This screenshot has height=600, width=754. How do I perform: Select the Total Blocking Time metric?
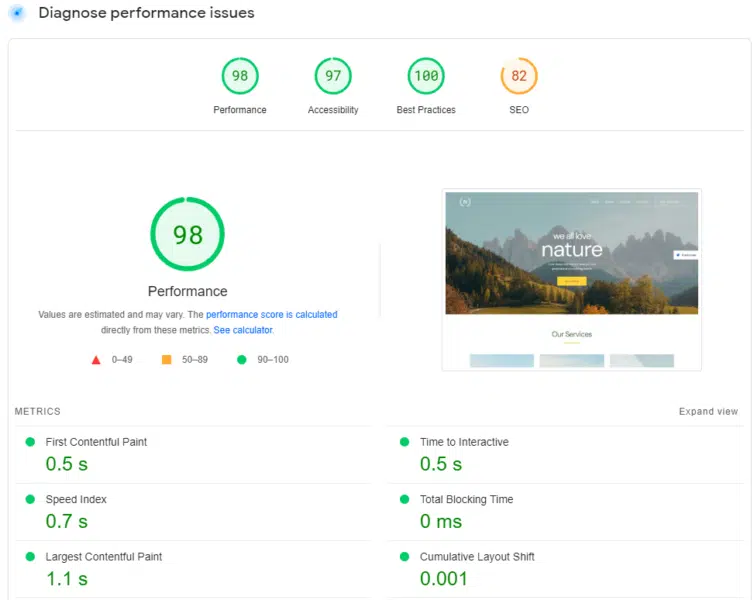(x=466, y=499)
